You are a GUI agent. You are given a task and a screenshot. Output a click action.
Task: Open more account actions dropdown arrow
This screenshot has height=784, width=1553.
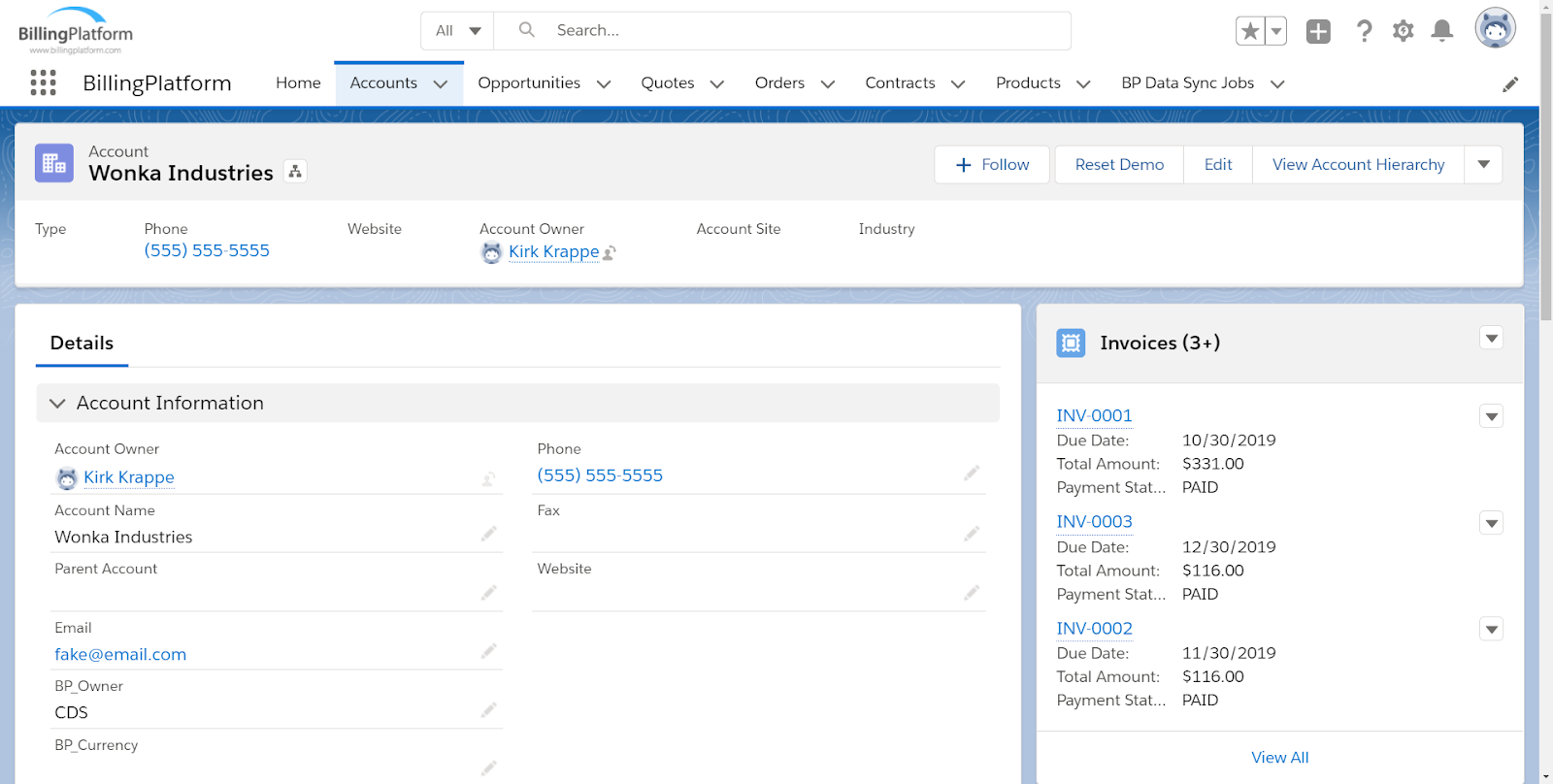point(1483,165)
